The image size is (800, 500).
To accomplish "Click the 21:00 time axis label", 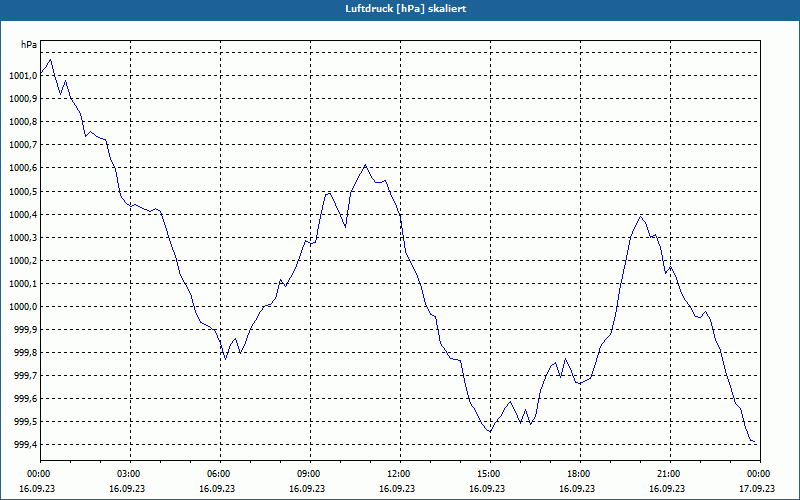I will [670, 474].
